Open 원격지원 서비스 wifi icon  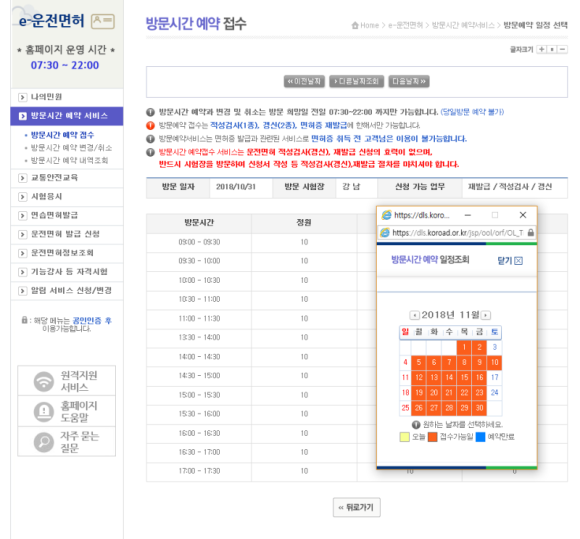[44, 381]
